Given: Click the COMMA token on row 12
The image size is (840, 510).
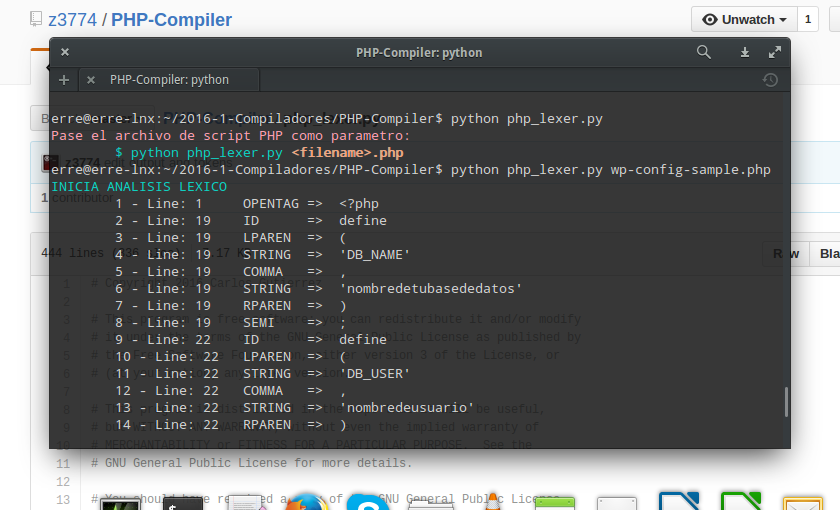Looking at the screenshot, I should 263,391.
